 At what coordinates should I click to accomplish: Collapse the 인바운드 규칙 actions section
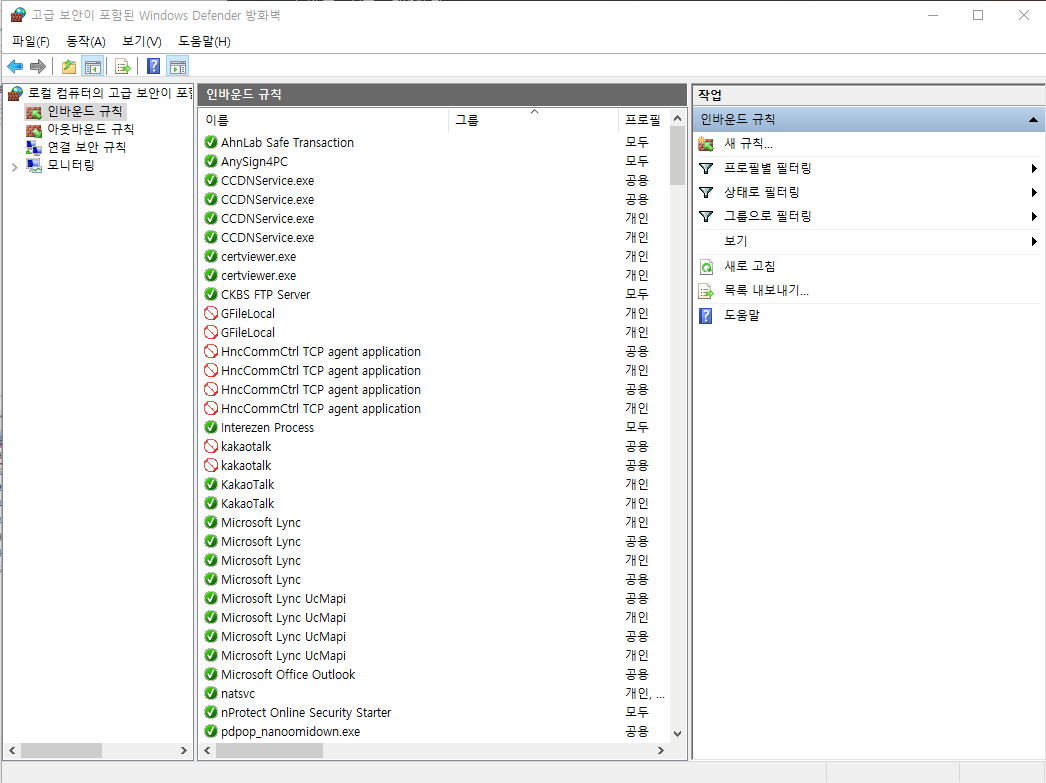(1033, 118)
